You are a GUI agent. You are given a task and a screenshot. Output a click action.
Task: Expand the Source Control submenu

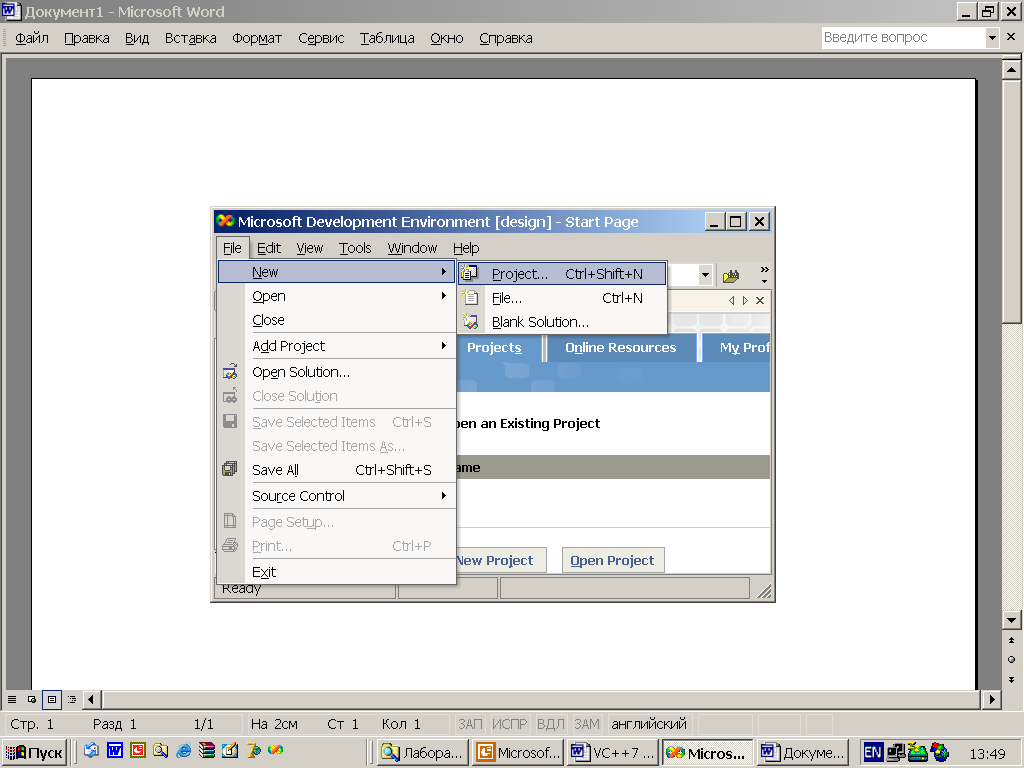click(443, 496)
